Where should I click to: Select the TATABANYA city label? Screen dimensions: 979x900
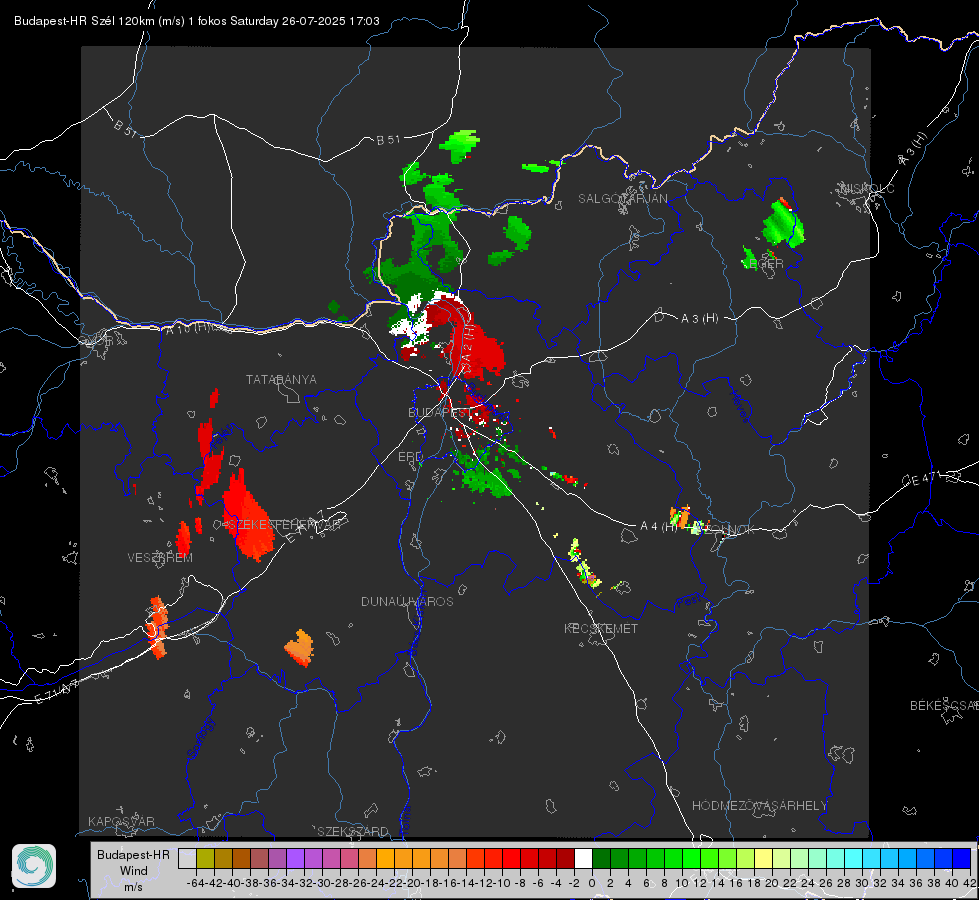pos(281,379)
